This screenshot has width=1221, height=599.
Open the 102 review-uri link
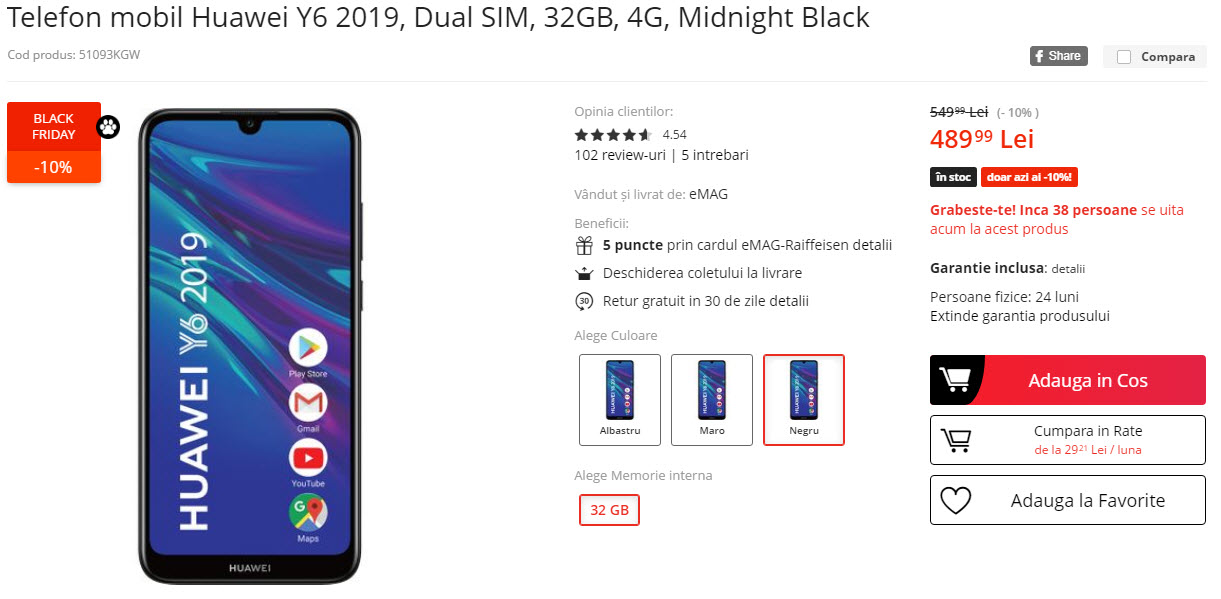pyautogui.click(x=620, y=155)
